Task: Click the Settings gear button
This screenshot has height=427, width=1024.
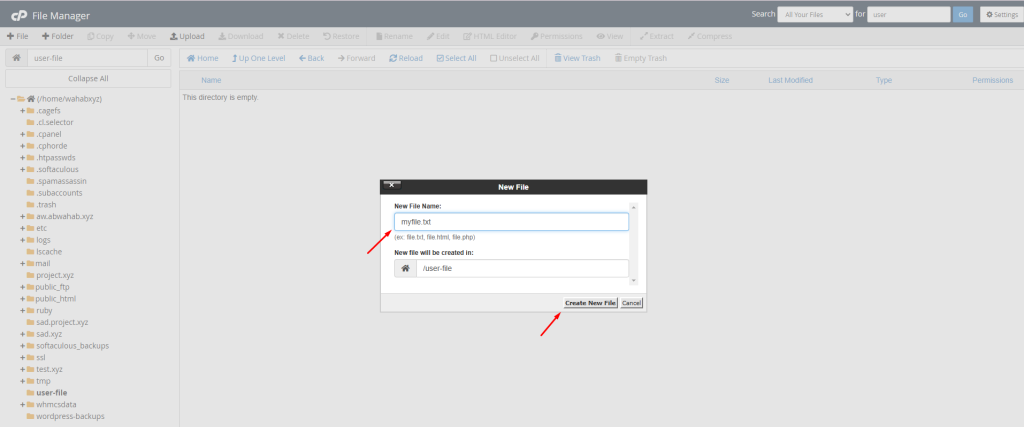Action: pyautogui.click(x=1000, y=14)
